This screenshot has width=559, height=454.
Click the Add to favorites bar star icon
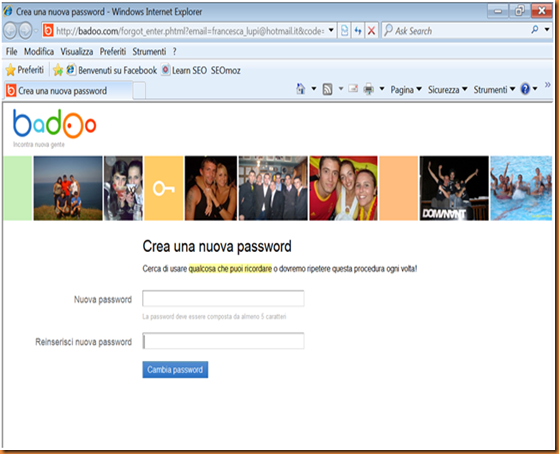click(58, 70)
